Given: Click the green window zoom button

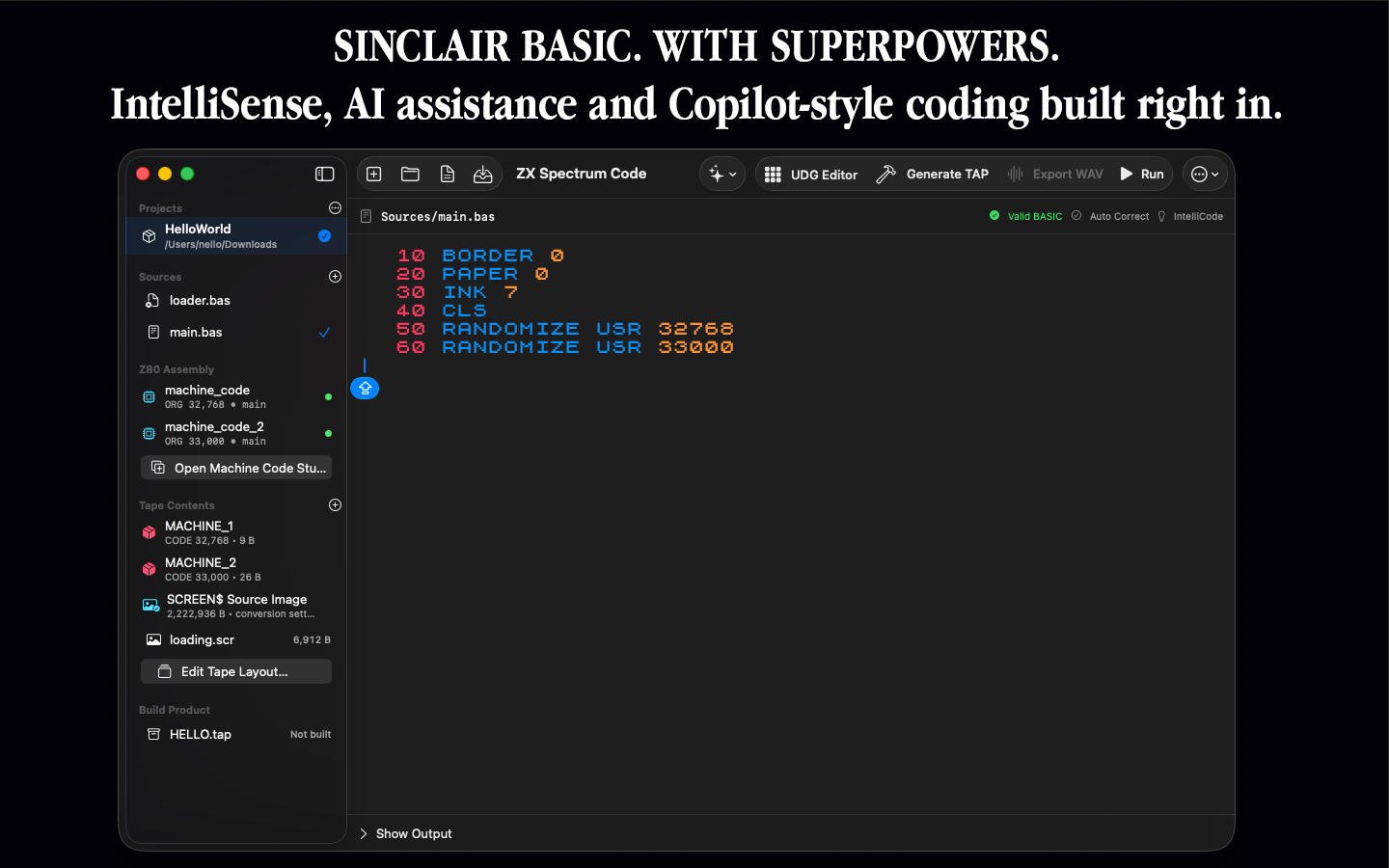Looking at the screenshot, I should coord(187,174).
